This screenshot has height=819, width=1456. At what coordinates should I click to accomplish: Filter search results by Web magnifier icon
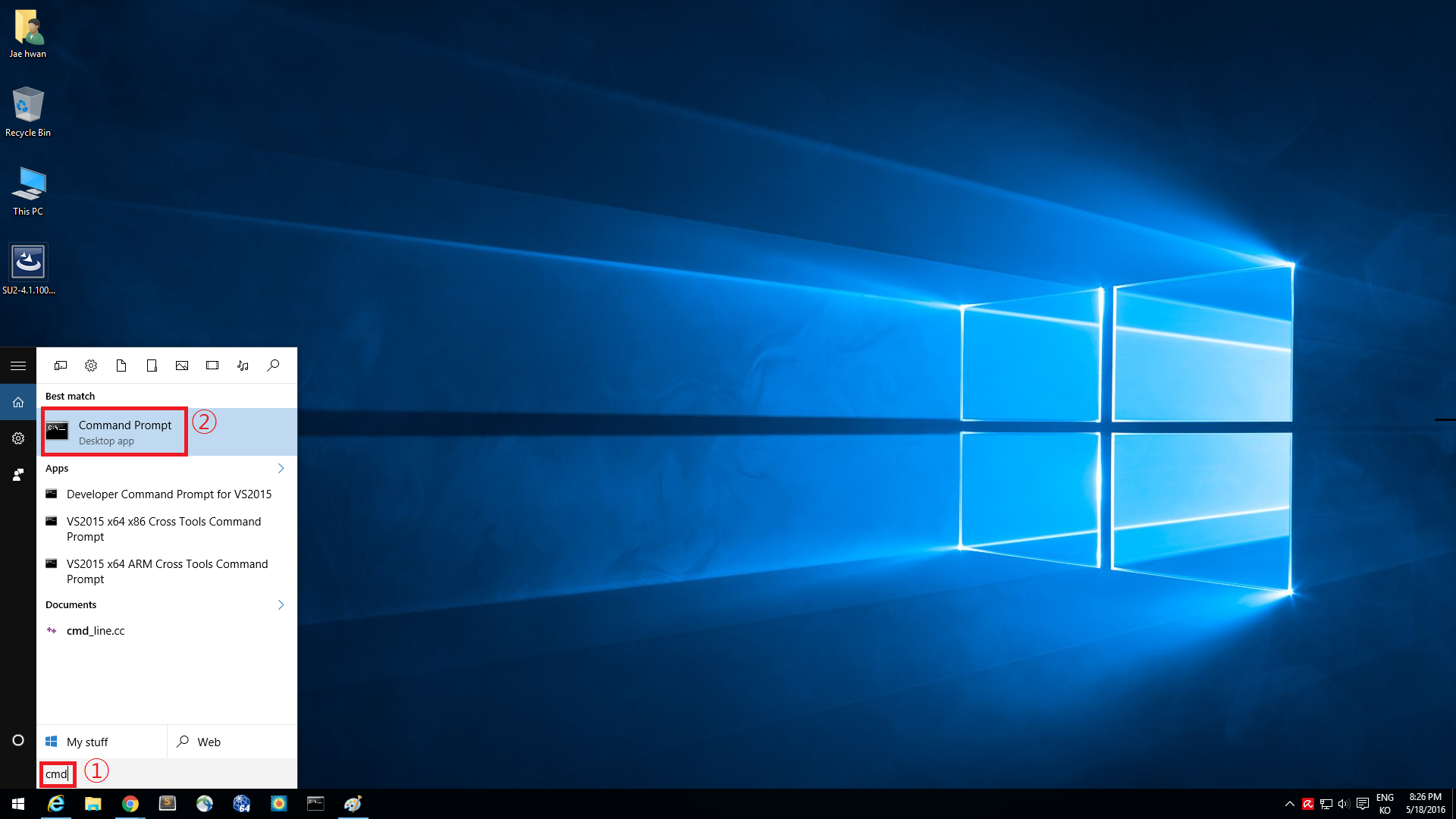pos(273,366)
